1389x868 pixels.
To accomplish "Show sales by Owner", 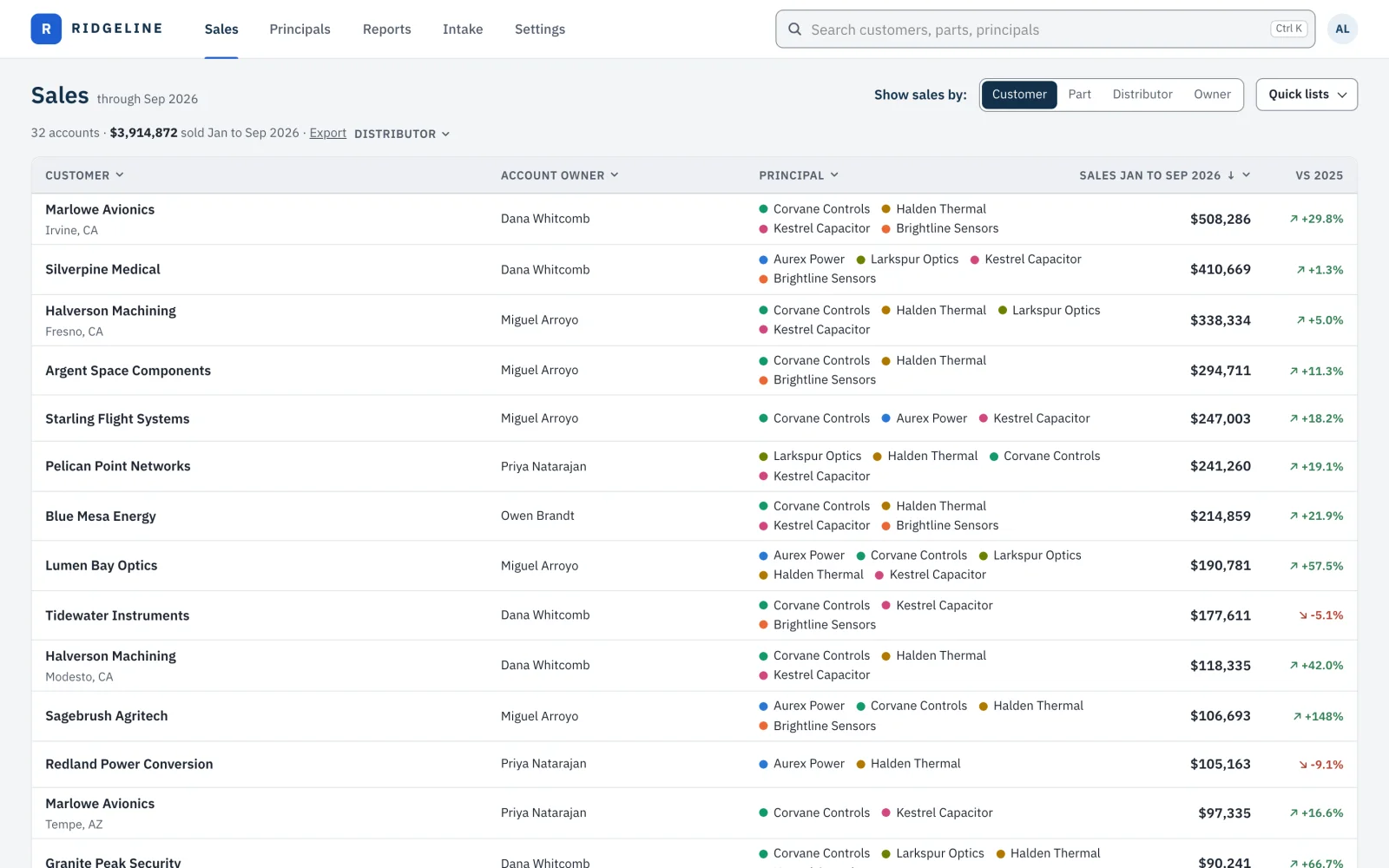I will [1212, 95].
